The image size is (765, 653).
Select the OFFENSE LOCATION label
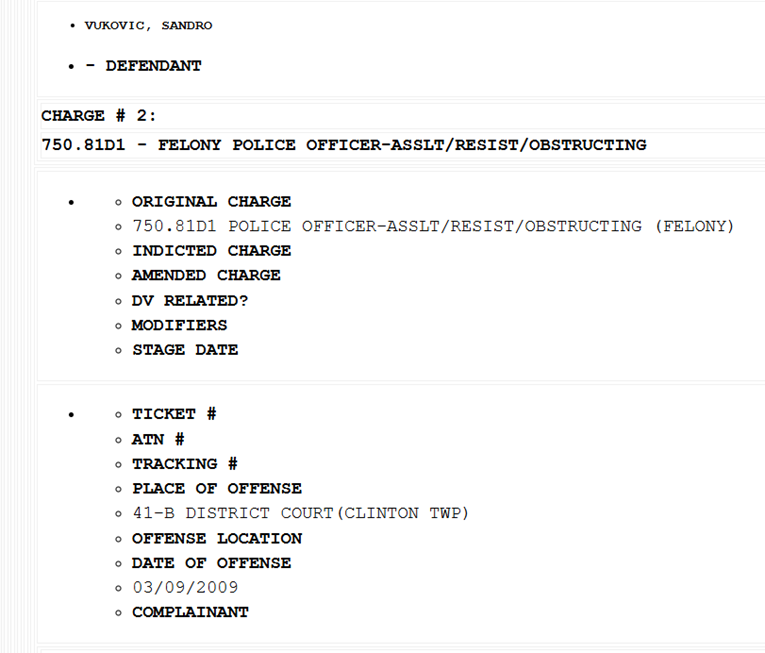217,538
